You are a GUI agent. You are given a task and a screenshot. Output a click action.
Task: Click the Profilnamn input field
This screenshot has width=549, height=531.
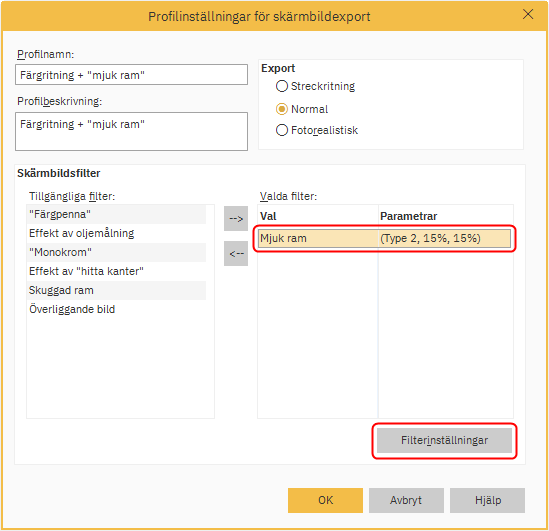[x=131, y=75]
